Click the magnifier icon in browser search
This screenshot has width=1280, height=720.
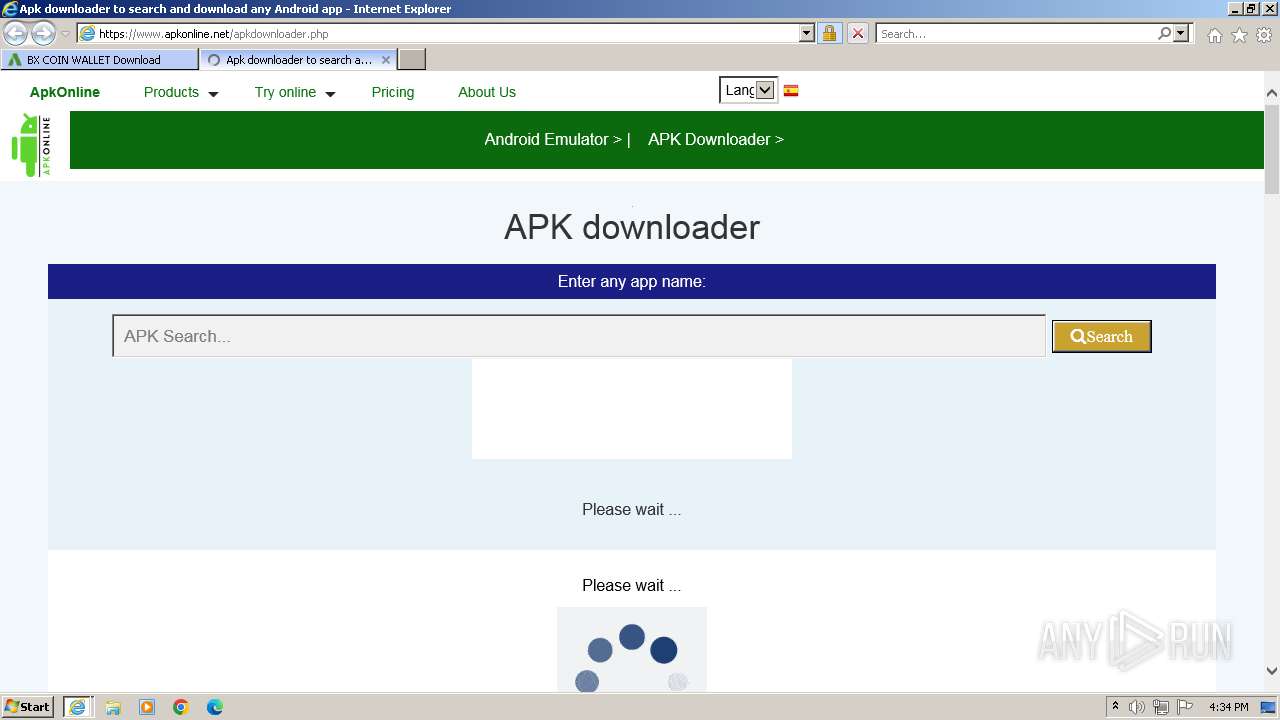[x=1164, y=33]
